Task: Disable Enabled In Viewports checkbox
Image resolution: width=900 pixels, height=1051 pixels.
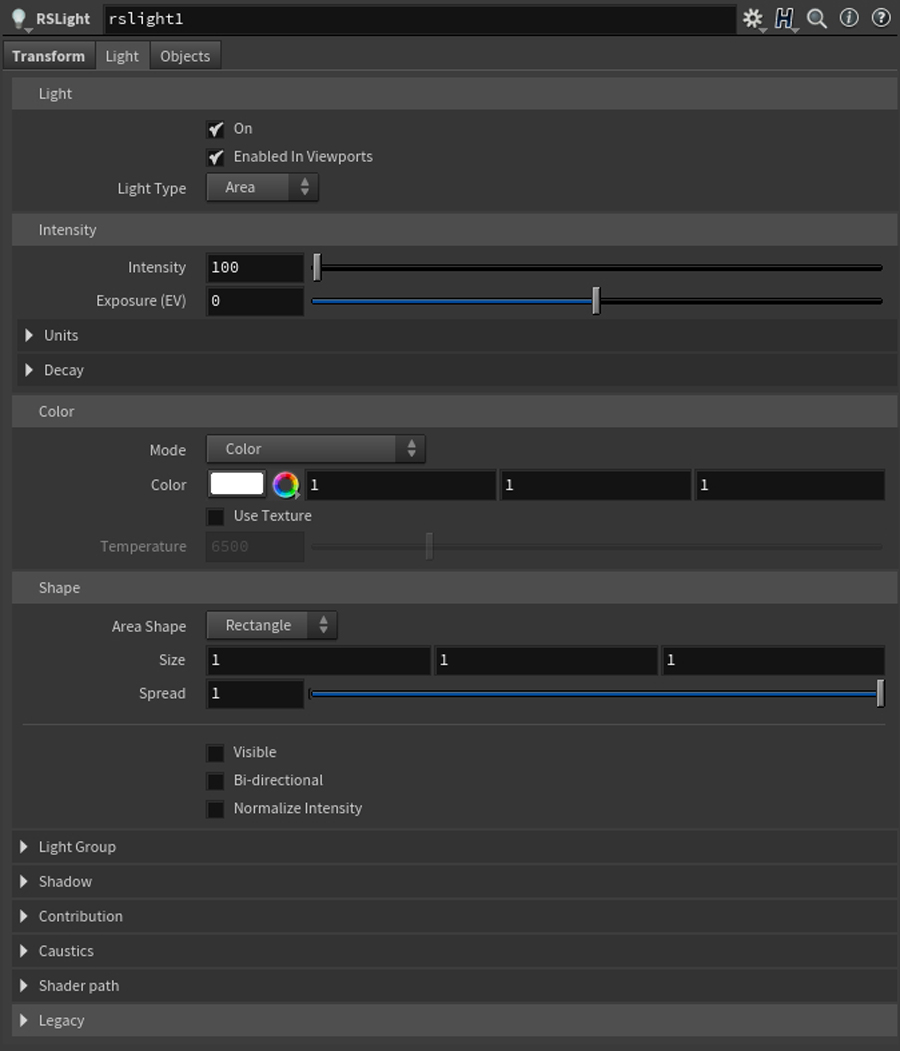Action: click(x=215, y=157)
